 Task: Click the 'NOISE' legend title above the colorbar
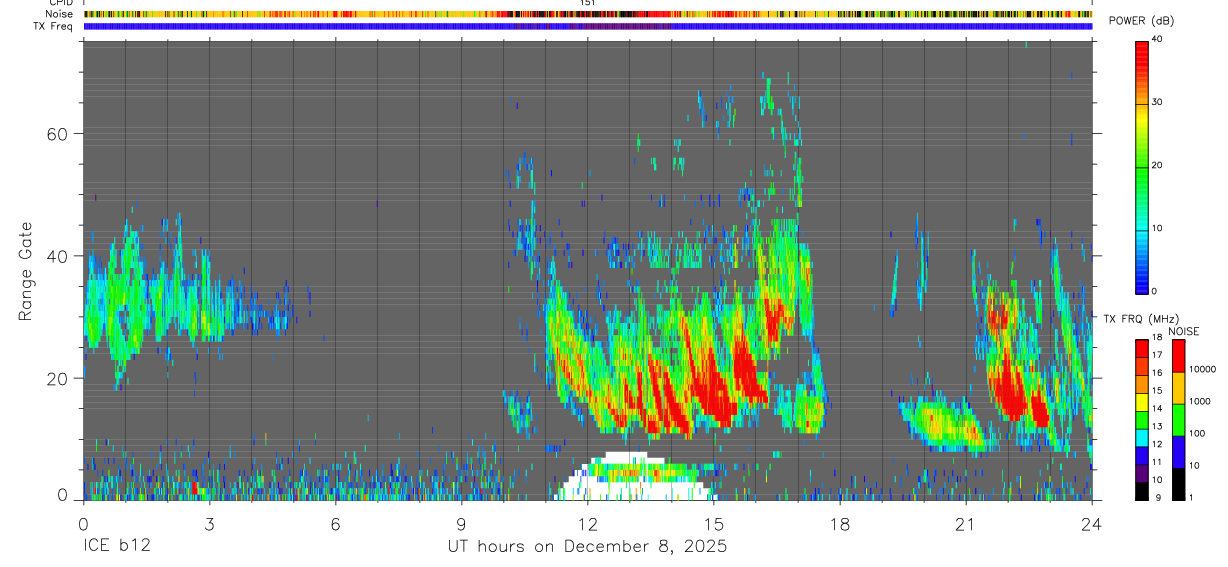pos(1184,331)
